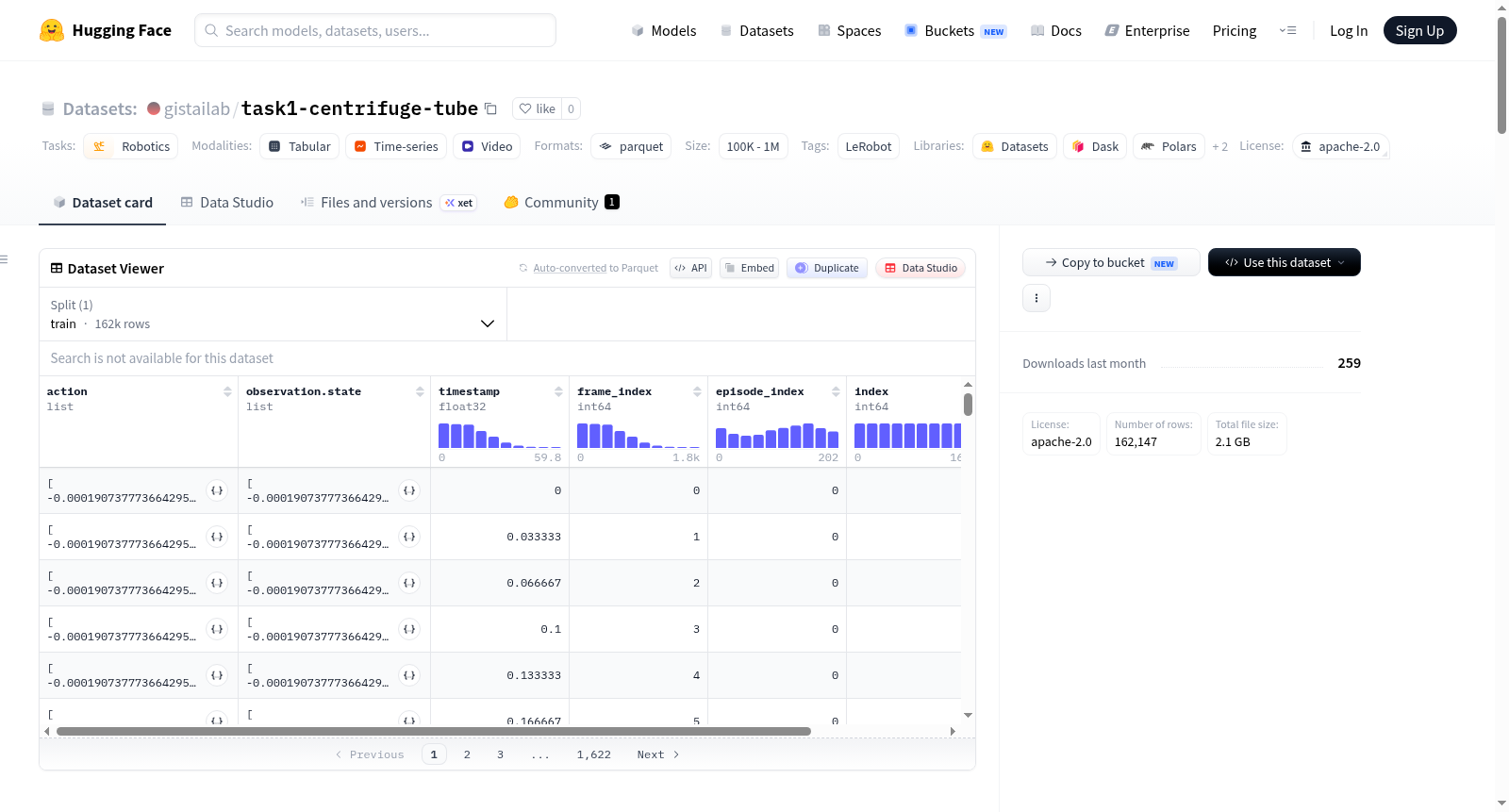Image resolution: width=1509 pixels, height=812 pixels.
Task: Click the Sign Up button
Action: [1419, 30]
